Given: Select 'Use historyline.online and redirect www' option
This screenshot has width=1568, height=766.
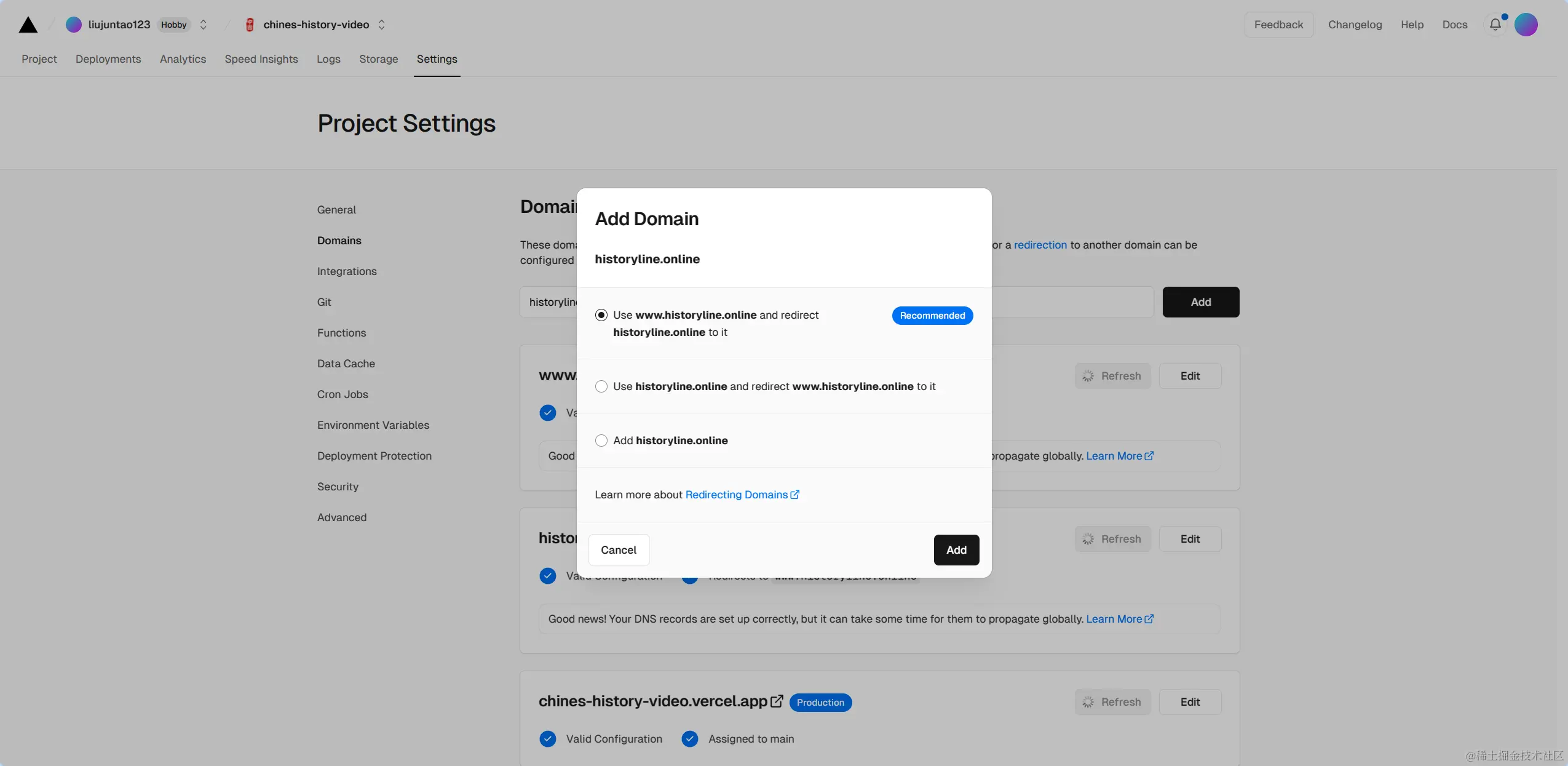Looking at the screenshot, I should click(x=601, y=386).
